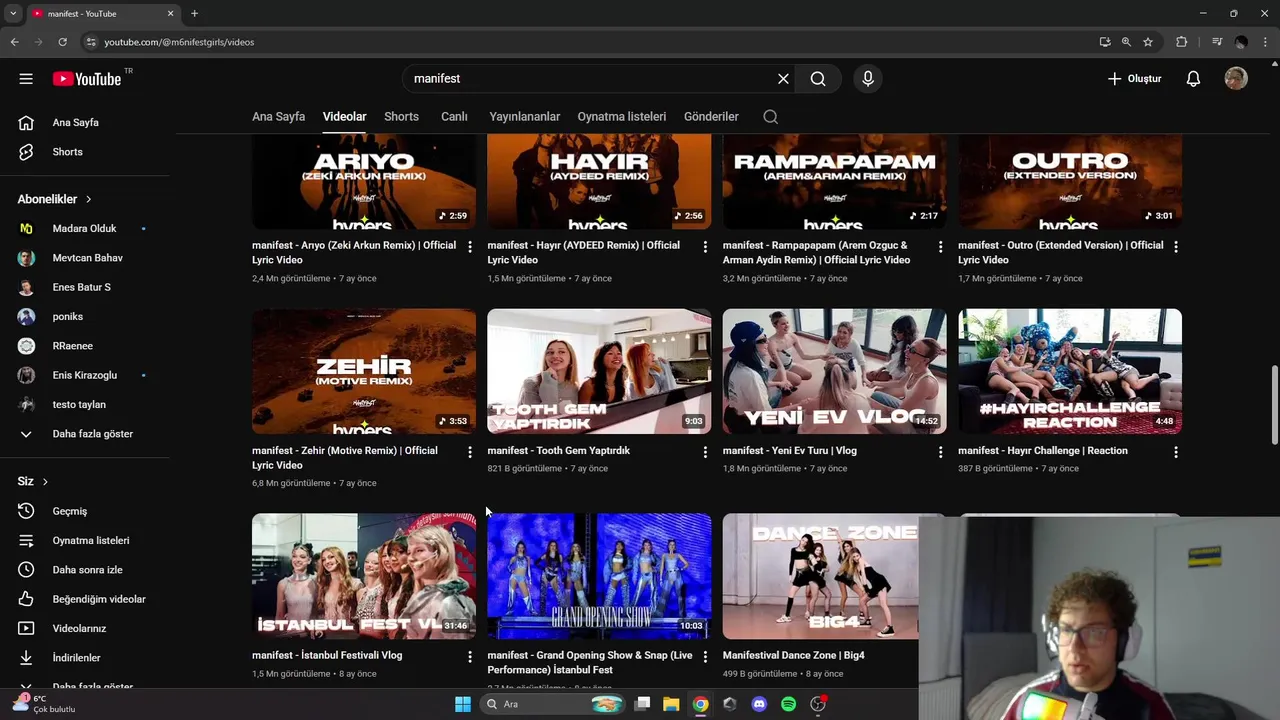
Task: Open options for Hayır Challenge Reaction video
Action: tap(1176, 452)
